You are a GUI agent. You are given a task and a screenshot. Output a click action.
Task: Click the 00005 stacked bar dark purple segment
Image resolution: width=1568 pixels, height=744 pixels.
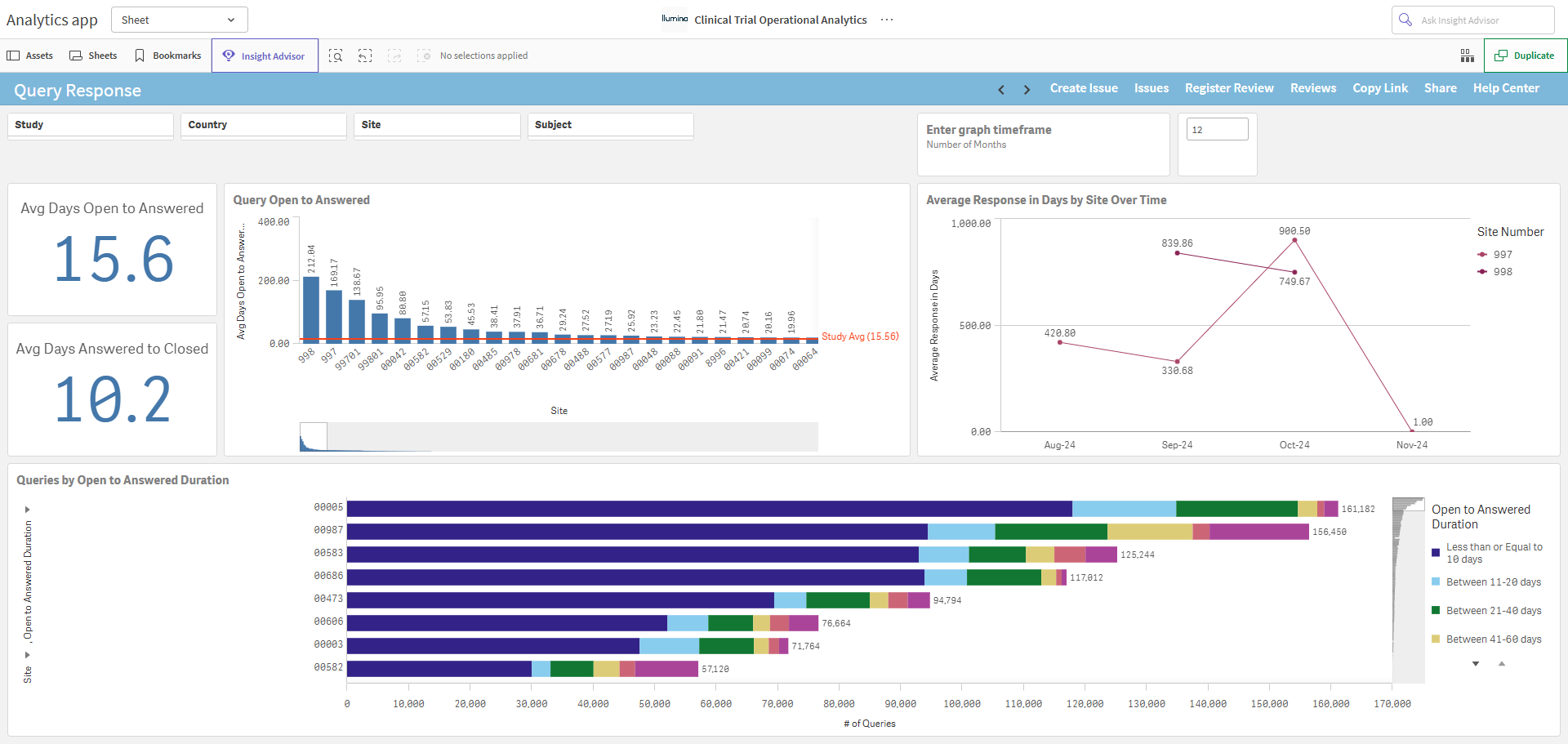click(x=710, y=509)
